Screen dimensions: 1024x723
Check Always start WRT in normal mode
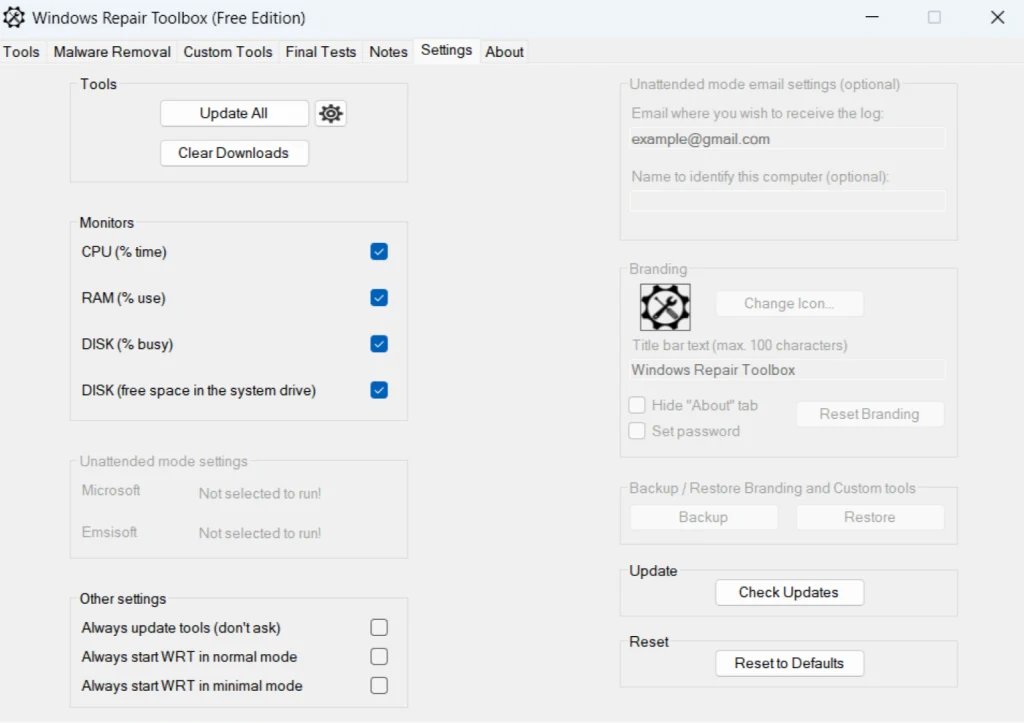coord(378,656)
